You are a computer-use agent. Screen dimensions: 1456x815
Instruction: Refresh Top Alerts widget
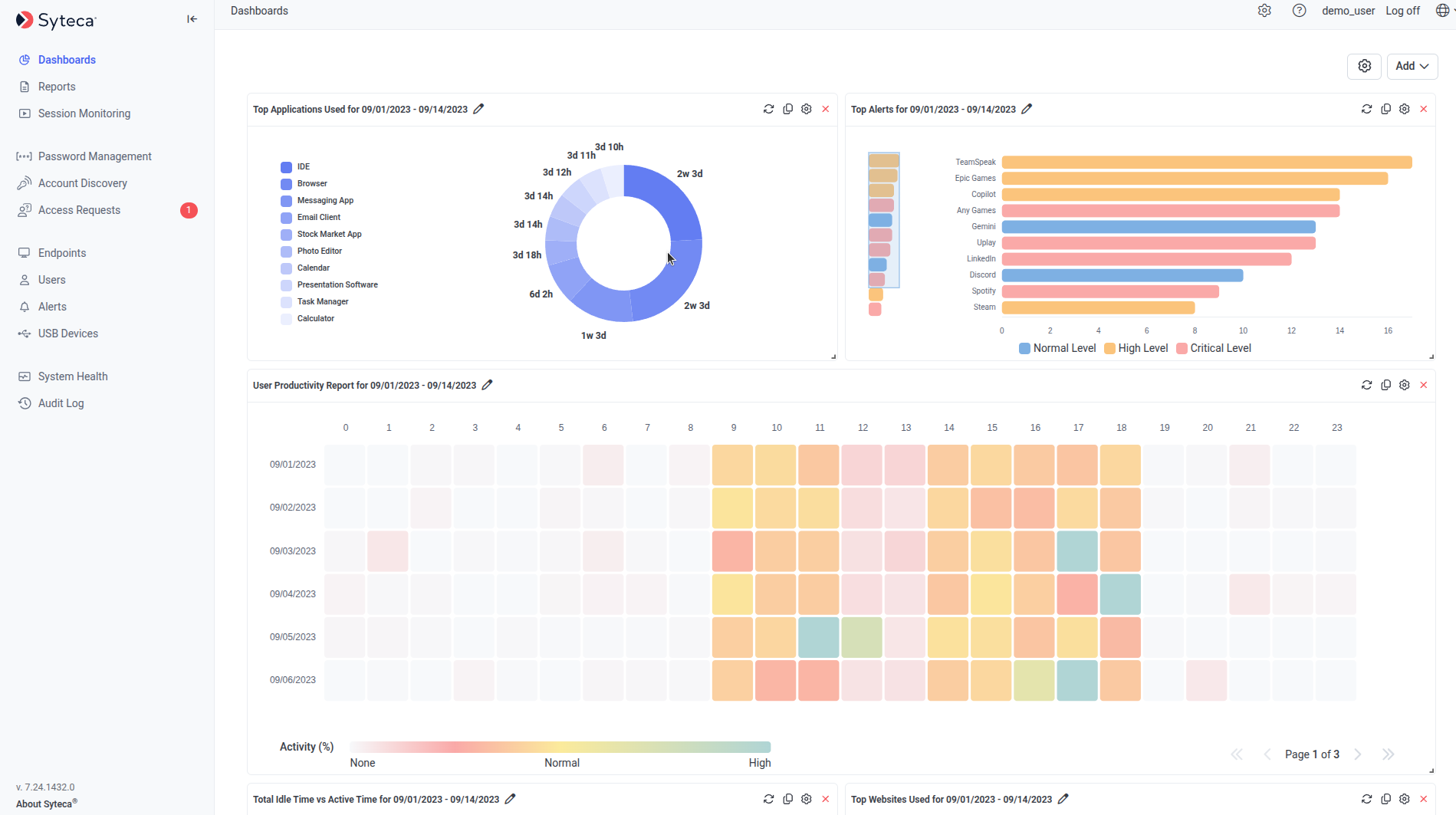coord(1366,109)
